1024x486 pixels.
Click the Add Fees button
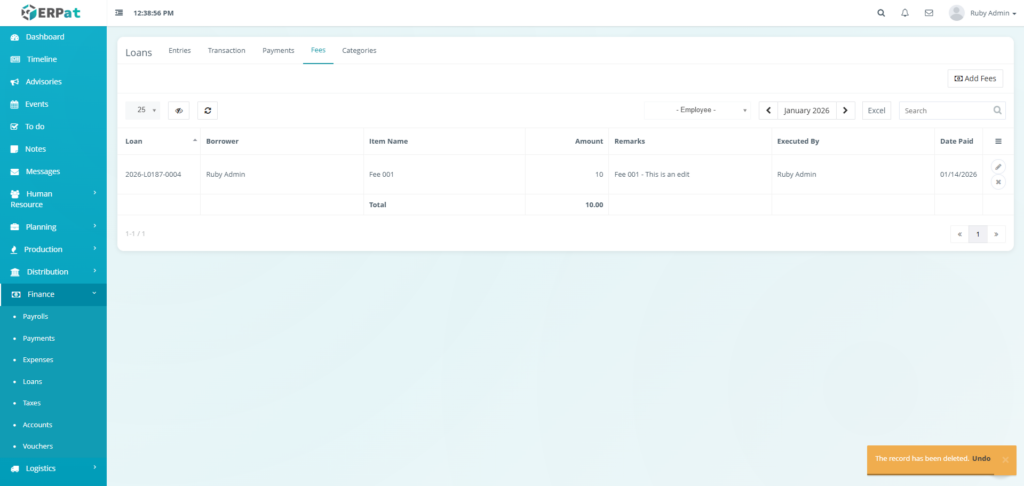(975, 78)
